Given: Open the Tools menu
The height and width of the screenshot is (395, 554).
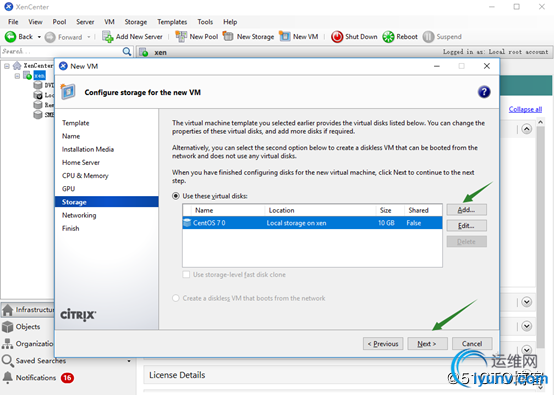Looking at the screenshot, I should [205, 22].
